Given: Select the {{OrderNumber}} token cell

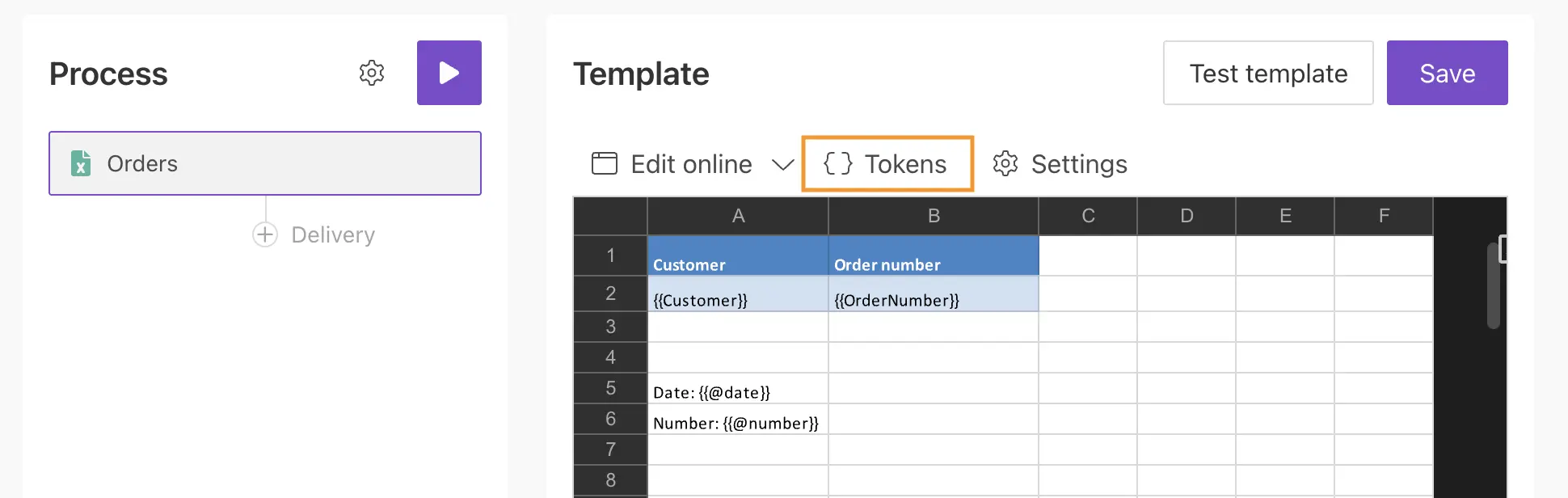Looking at the screenshot, I should [934, 293].
